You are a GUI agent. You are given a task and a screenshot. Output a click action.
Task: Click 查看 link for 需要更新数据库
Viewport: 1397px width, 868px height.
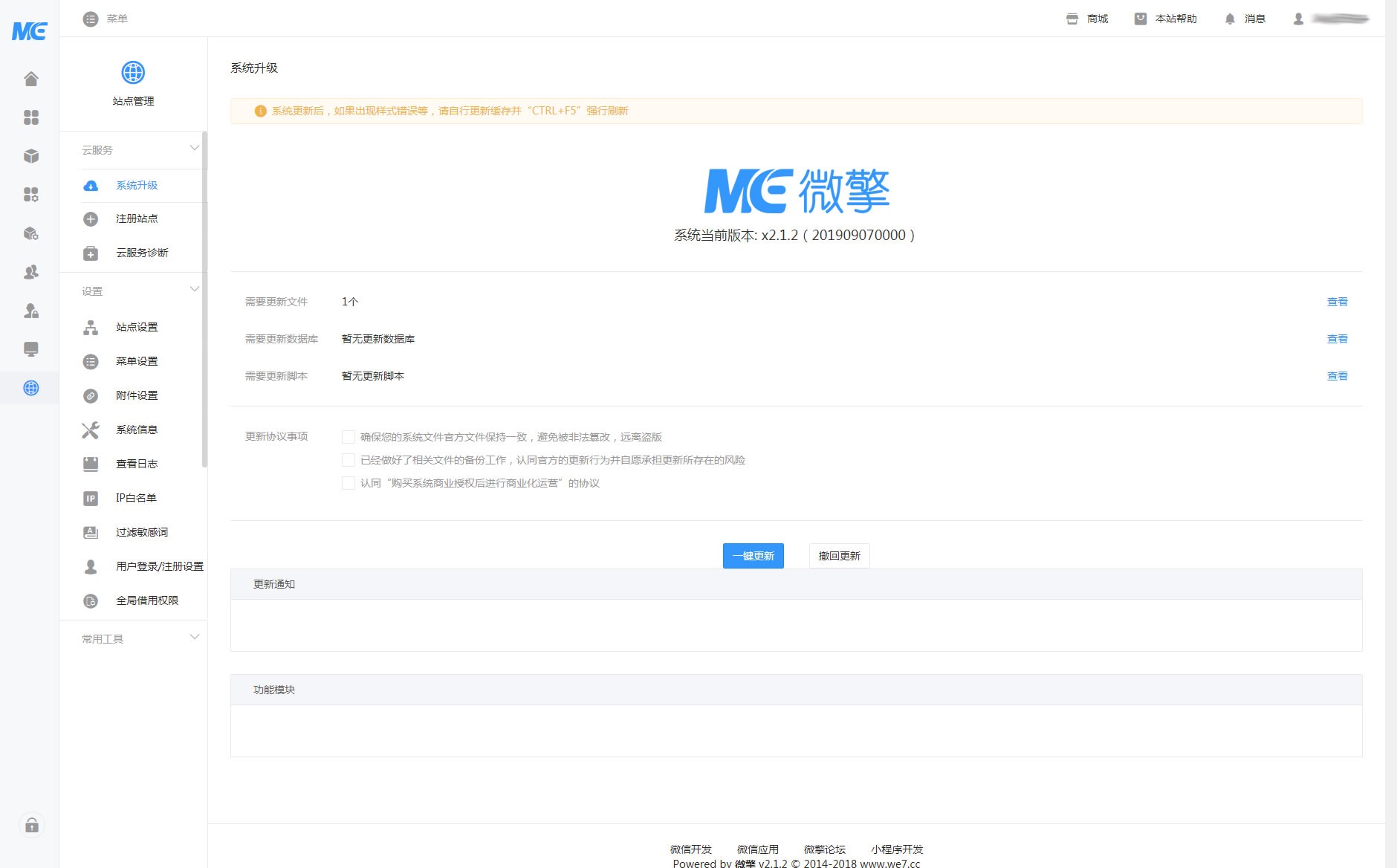click(x=1337, y=339)
